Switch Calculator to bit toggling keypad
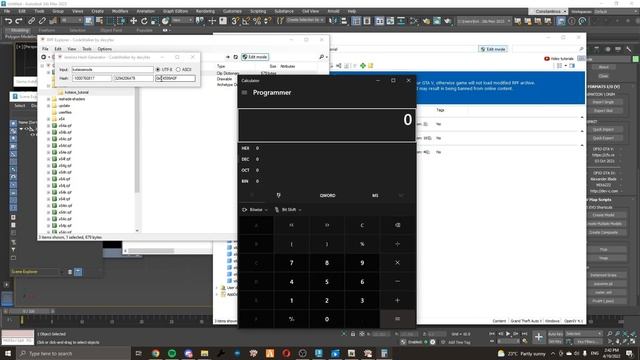 [x=278, y=196]
